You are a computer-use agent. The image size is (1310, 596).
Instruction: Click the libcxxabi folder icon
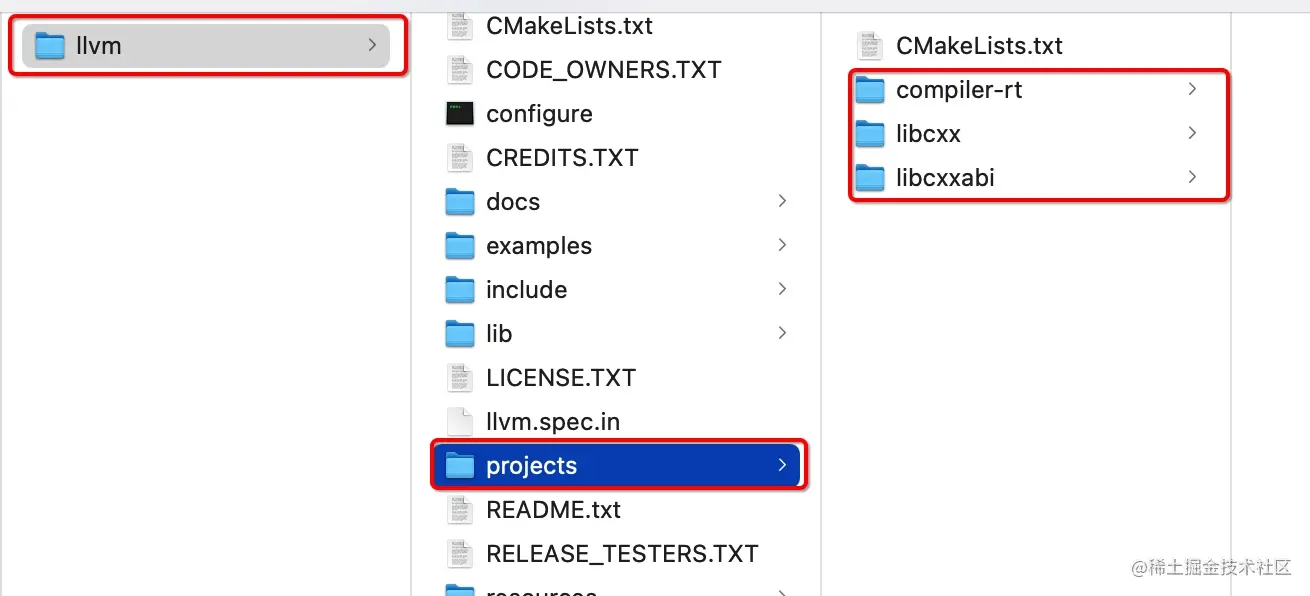click(x=870, y=178)
